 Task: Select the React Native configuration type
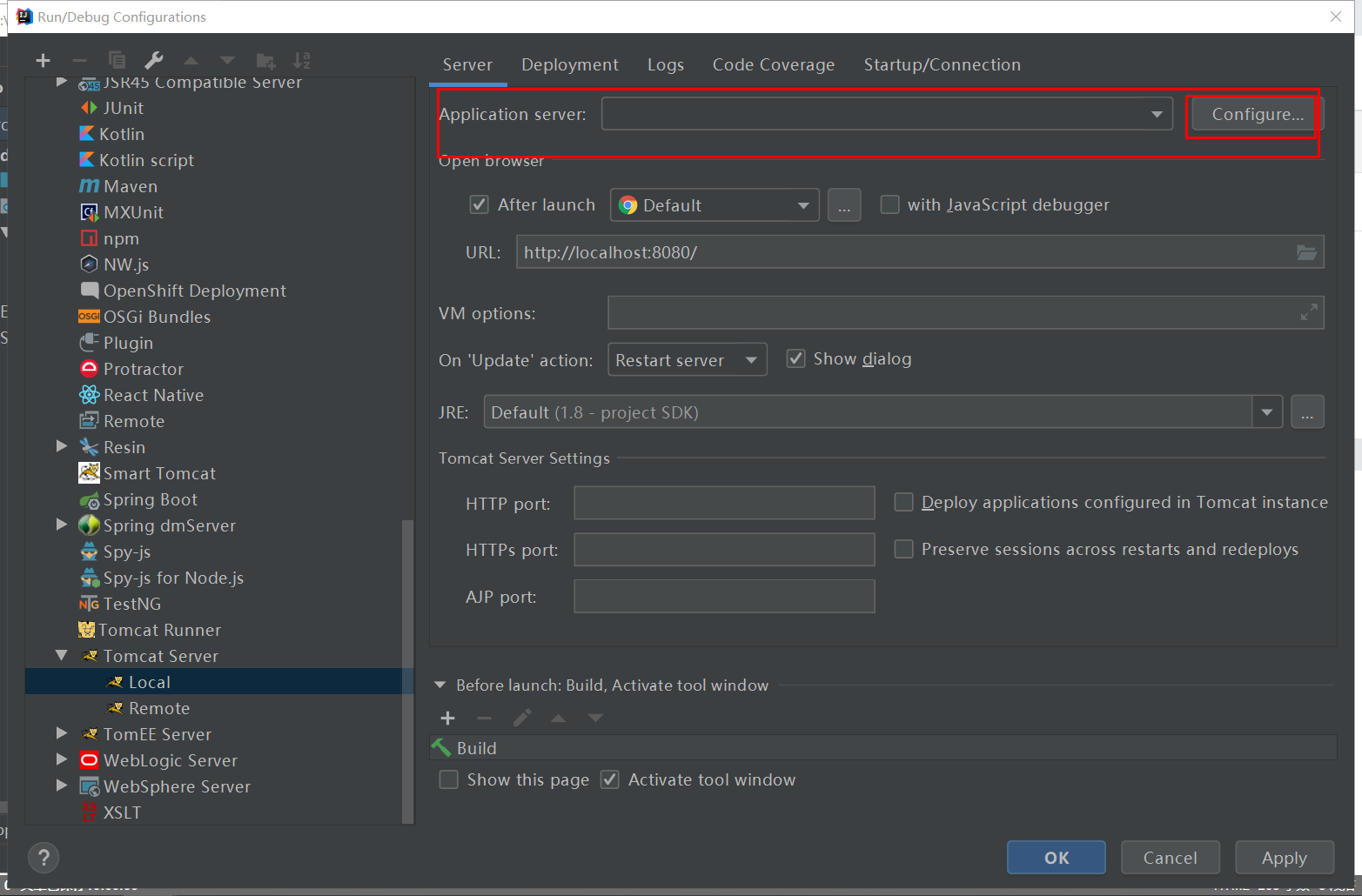(x=141, y=395)
